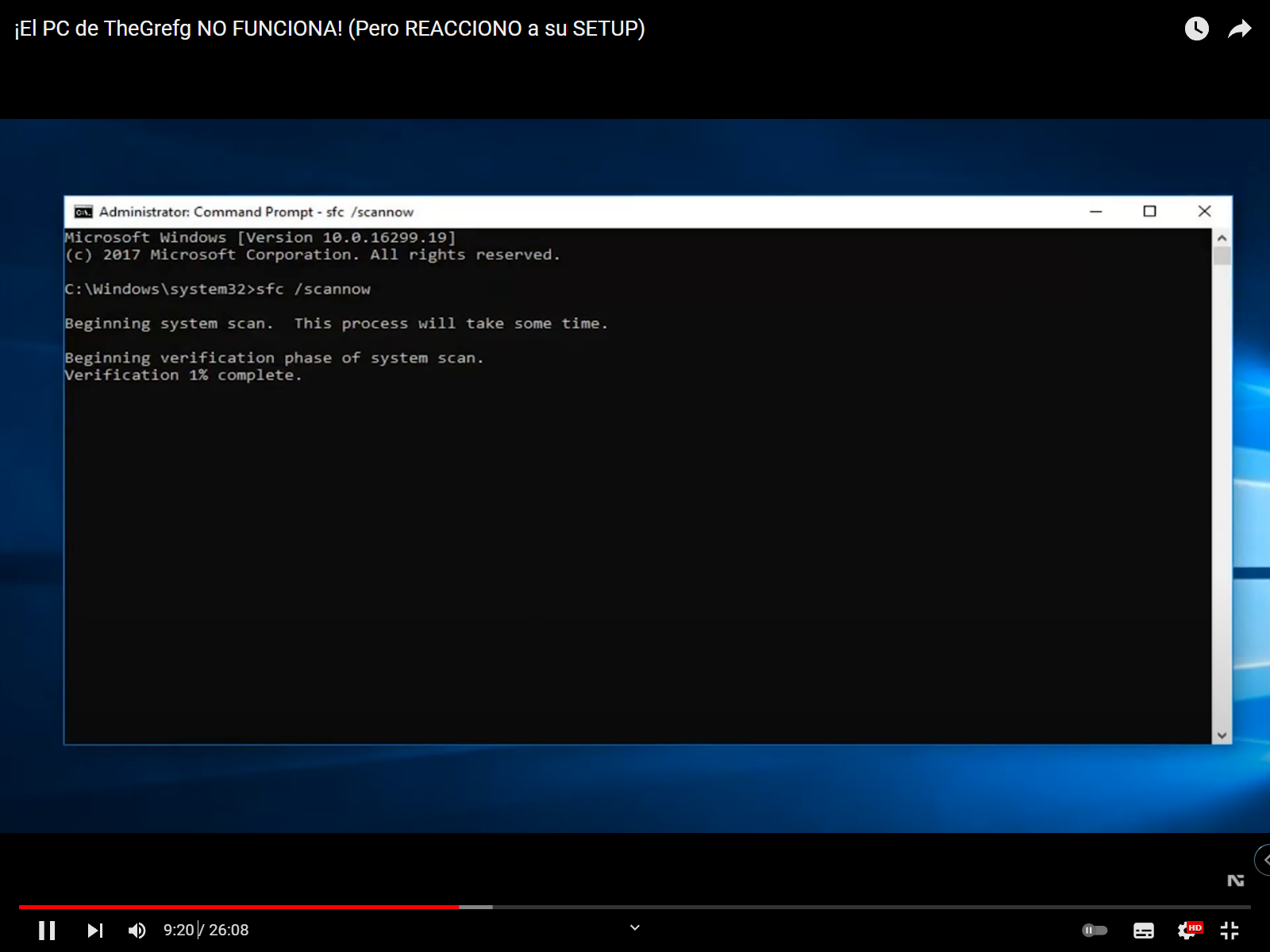Click the Command Prompt title bar icon
Image resolution: width=1270 pixels, height=952 pixels.
click(x=83, y=212)
